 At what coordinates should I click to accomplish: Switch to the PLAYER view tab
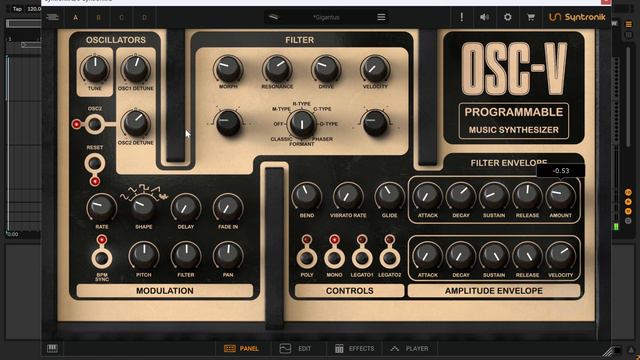tap(409, 349)
